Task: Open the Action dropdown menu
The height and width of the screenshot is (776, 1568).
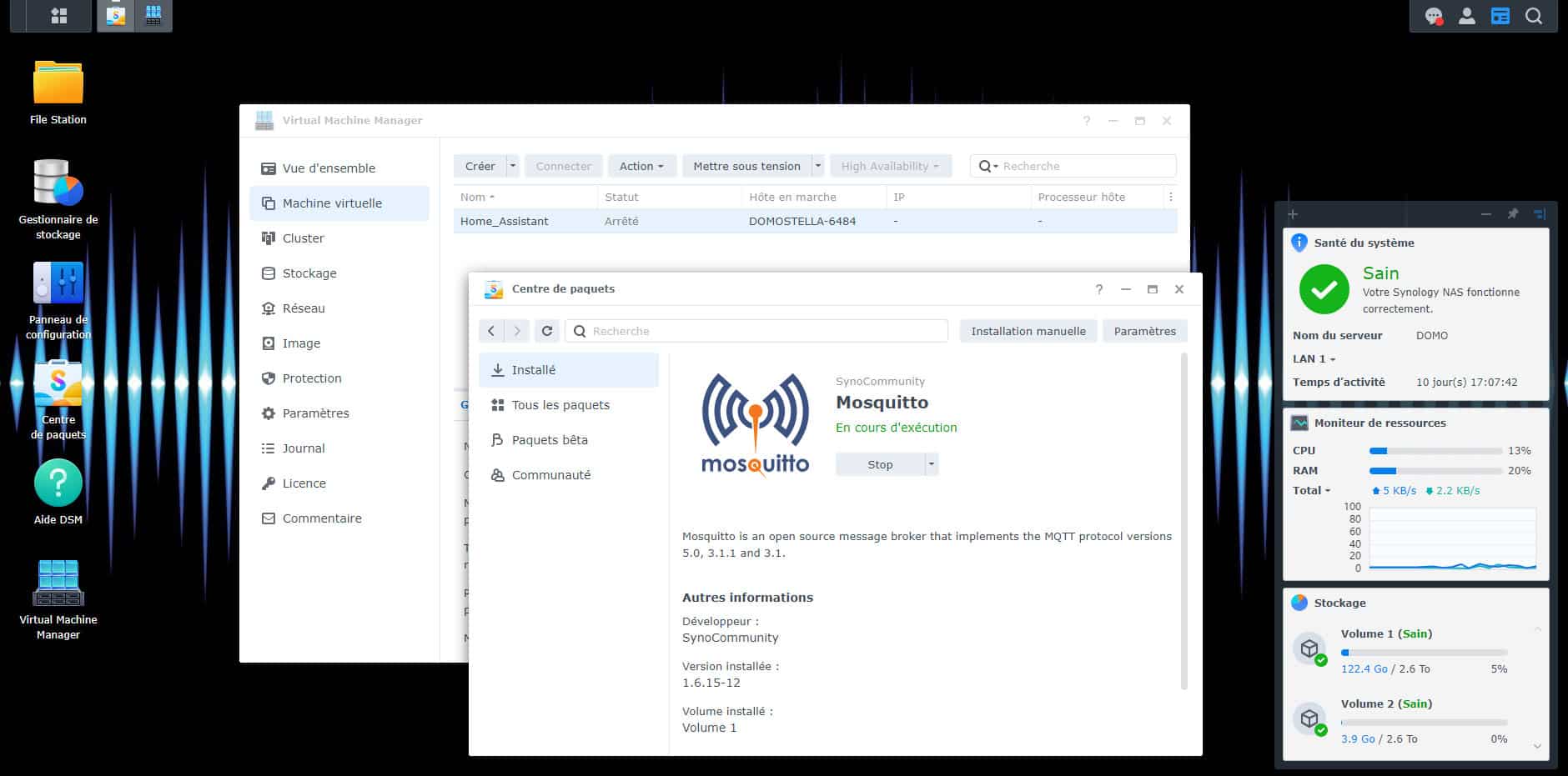Action: pyautogui.click(x=641, y=166)
